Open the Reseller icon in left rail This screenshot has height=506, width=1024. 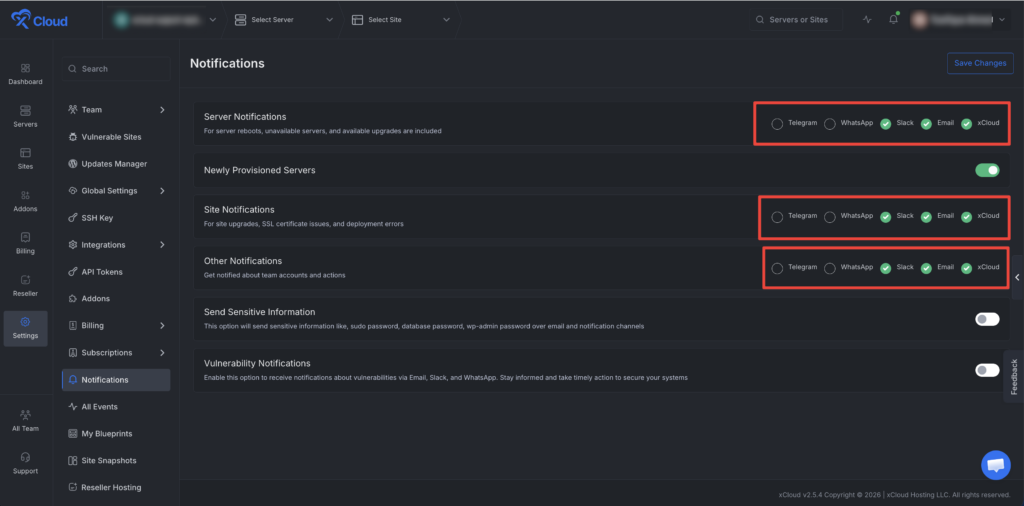(25, 285)
